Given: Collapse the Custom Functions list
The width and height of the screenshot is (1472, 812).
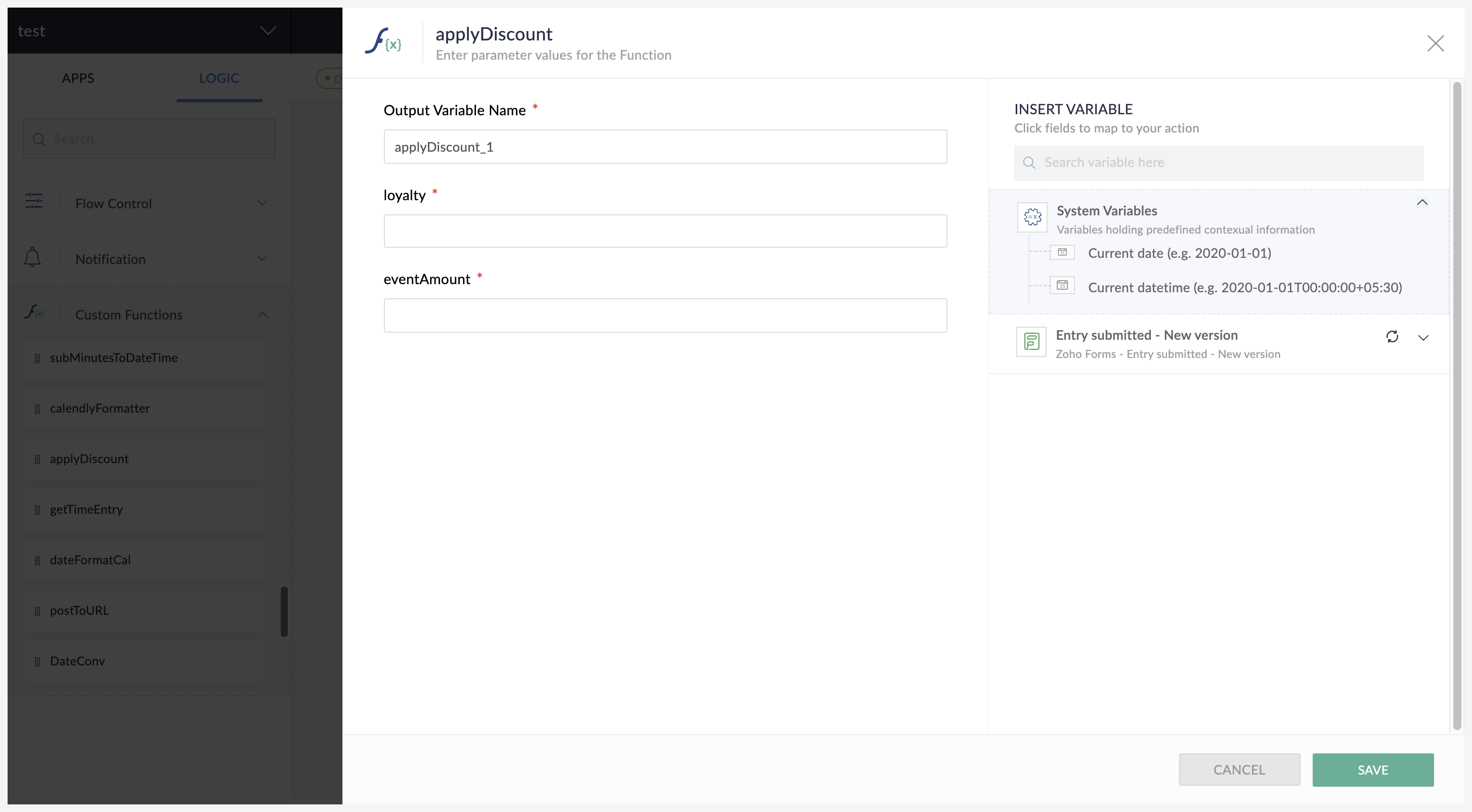Looking at the screenshot, I should 263,314.
